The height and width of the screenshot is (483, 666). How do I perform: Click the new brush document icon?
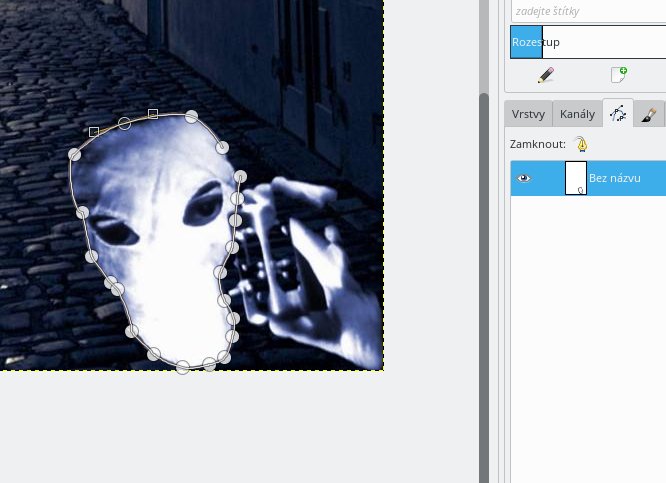tap(619, 75)
